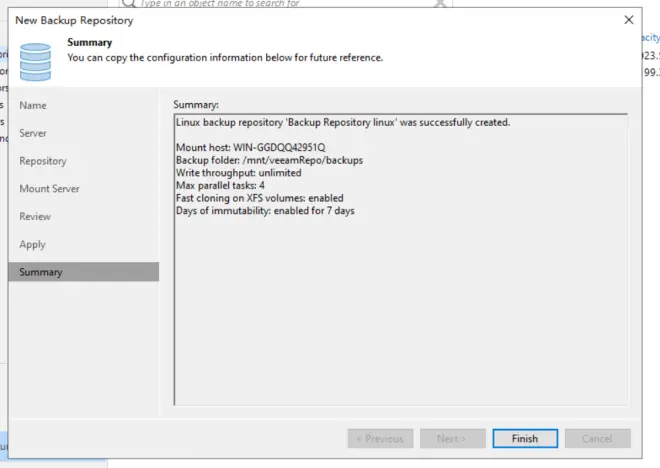660x468 pixels.
Task: Click the 'Write throughput: unlimited' line
Action: coord(239,173)
